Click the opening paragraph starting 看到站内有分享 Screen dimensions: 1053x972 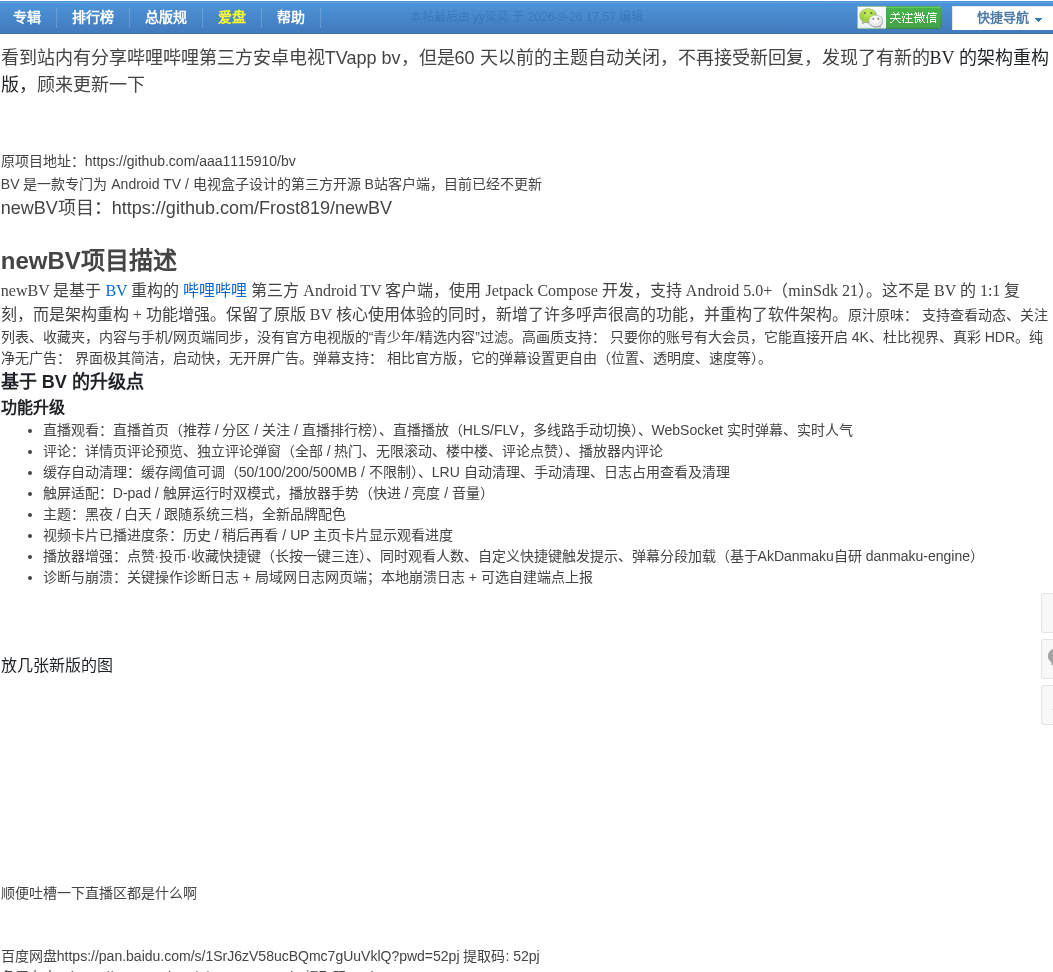(x=524, y=71)
